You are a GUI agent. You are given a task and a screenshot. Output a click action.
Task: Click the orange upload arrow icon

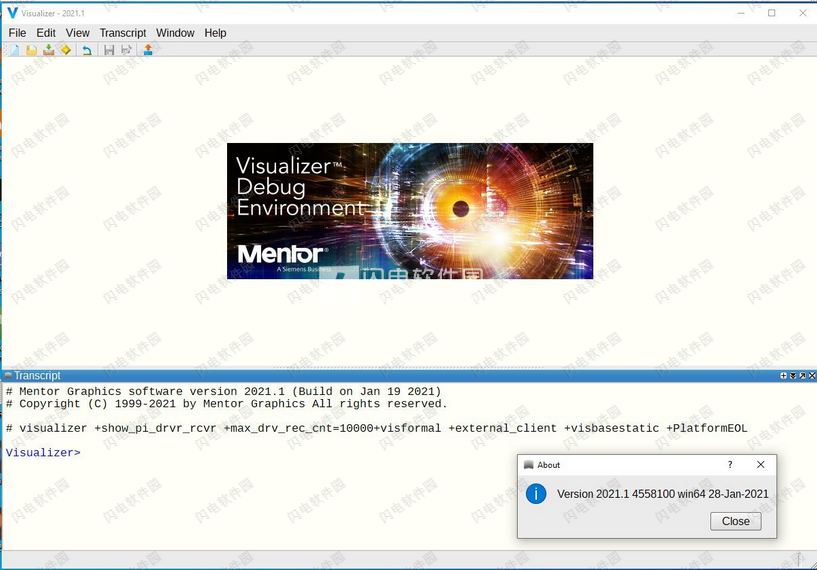(x=148, y=50)
